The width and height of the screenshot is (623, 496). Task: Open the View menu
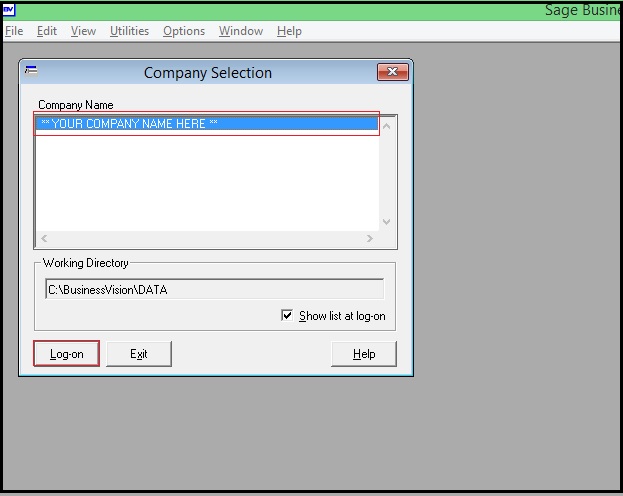point(83,31)
